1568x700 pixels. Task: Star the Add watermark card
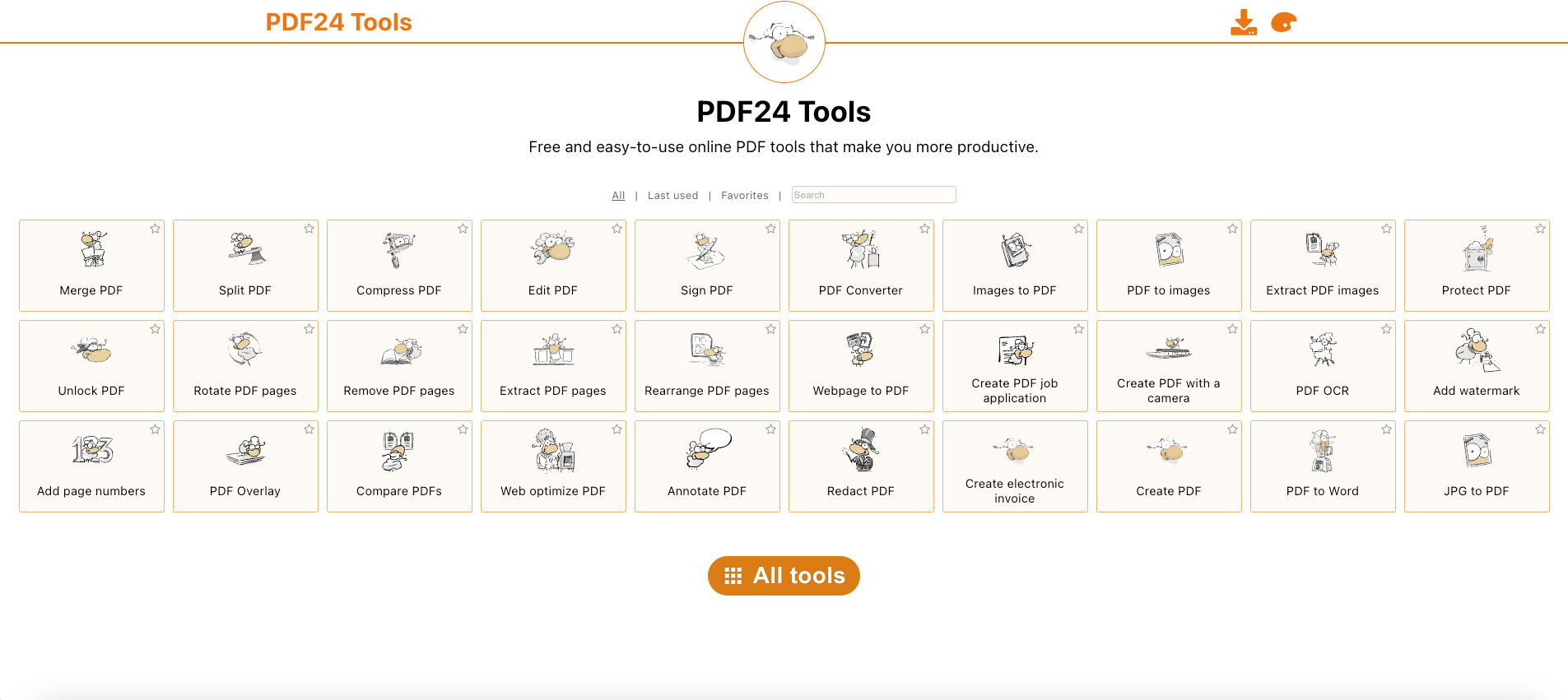[x=1540, y=329]
